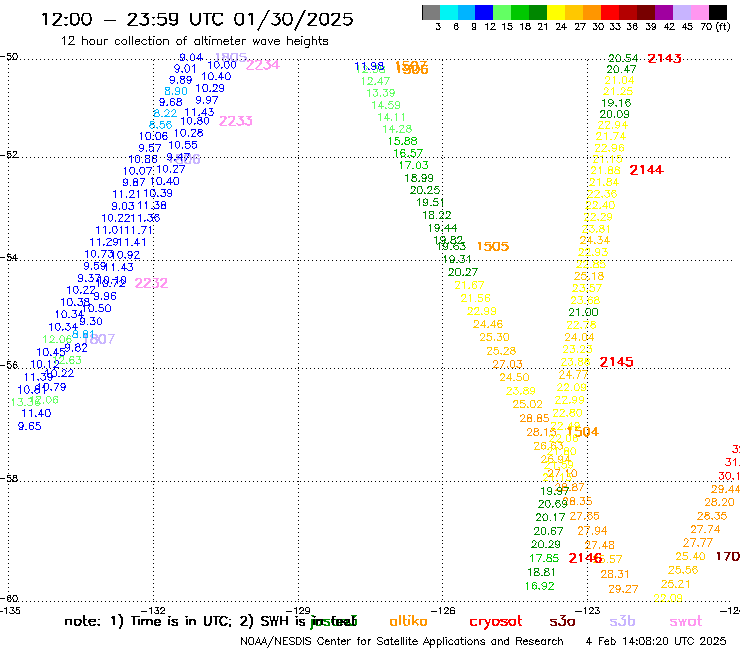Screen dimensions: 740x650
Task: Click the altika pass time label 1505
Action: 493,246
